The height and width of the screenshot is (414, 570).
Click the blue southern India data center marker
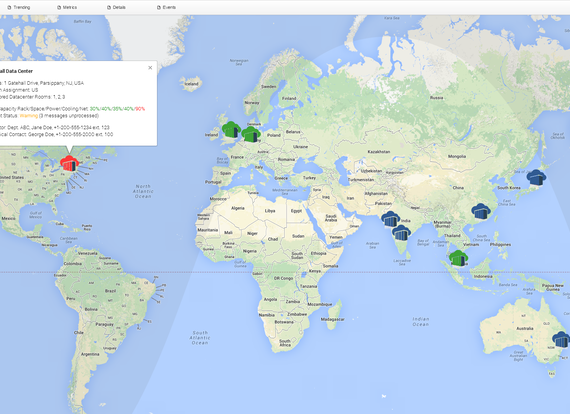pyautogui.click(x=401, y=233)
